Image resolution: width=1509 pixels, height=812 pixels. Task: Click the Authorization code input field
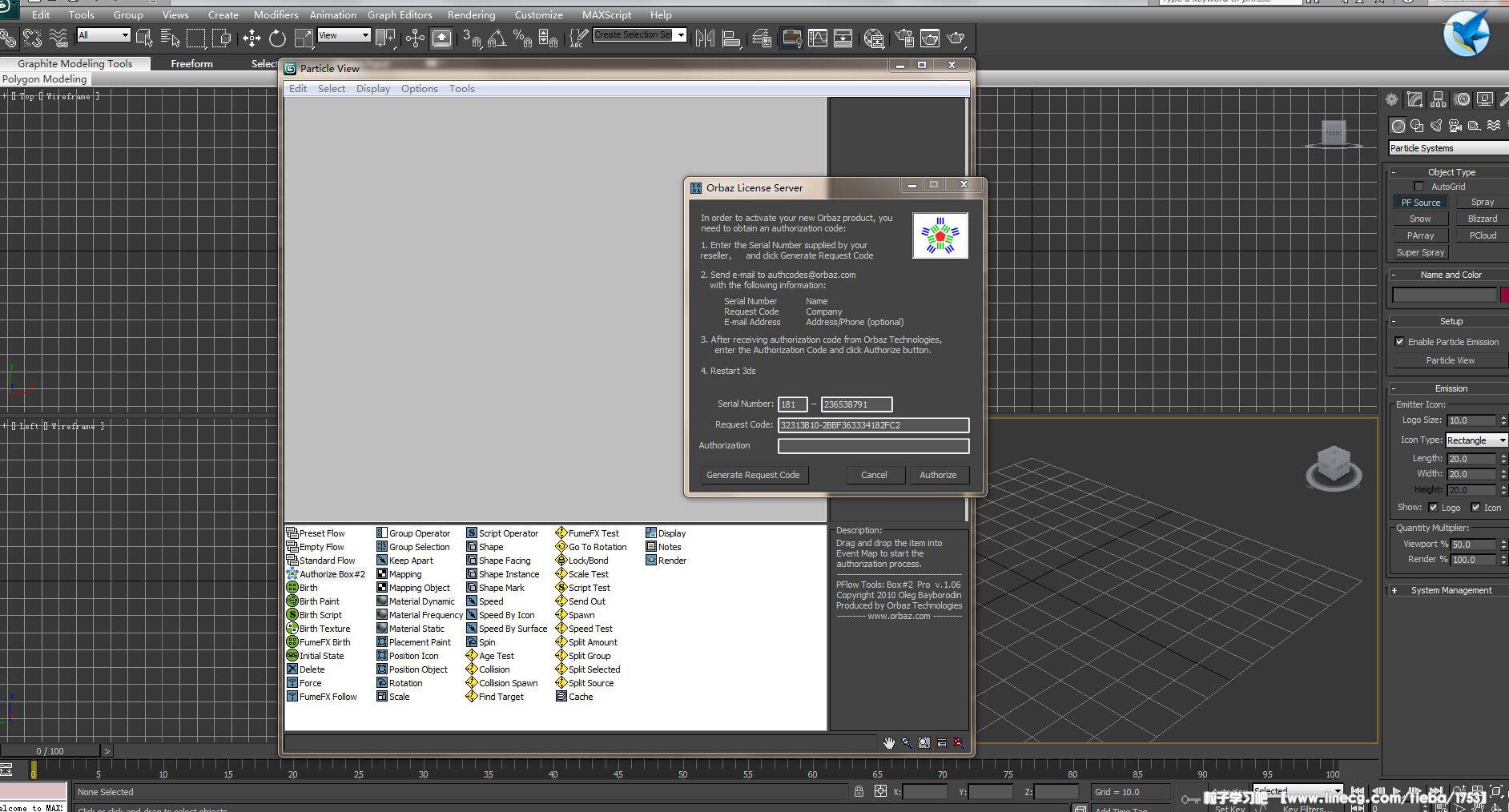click(x=873, y=446)
